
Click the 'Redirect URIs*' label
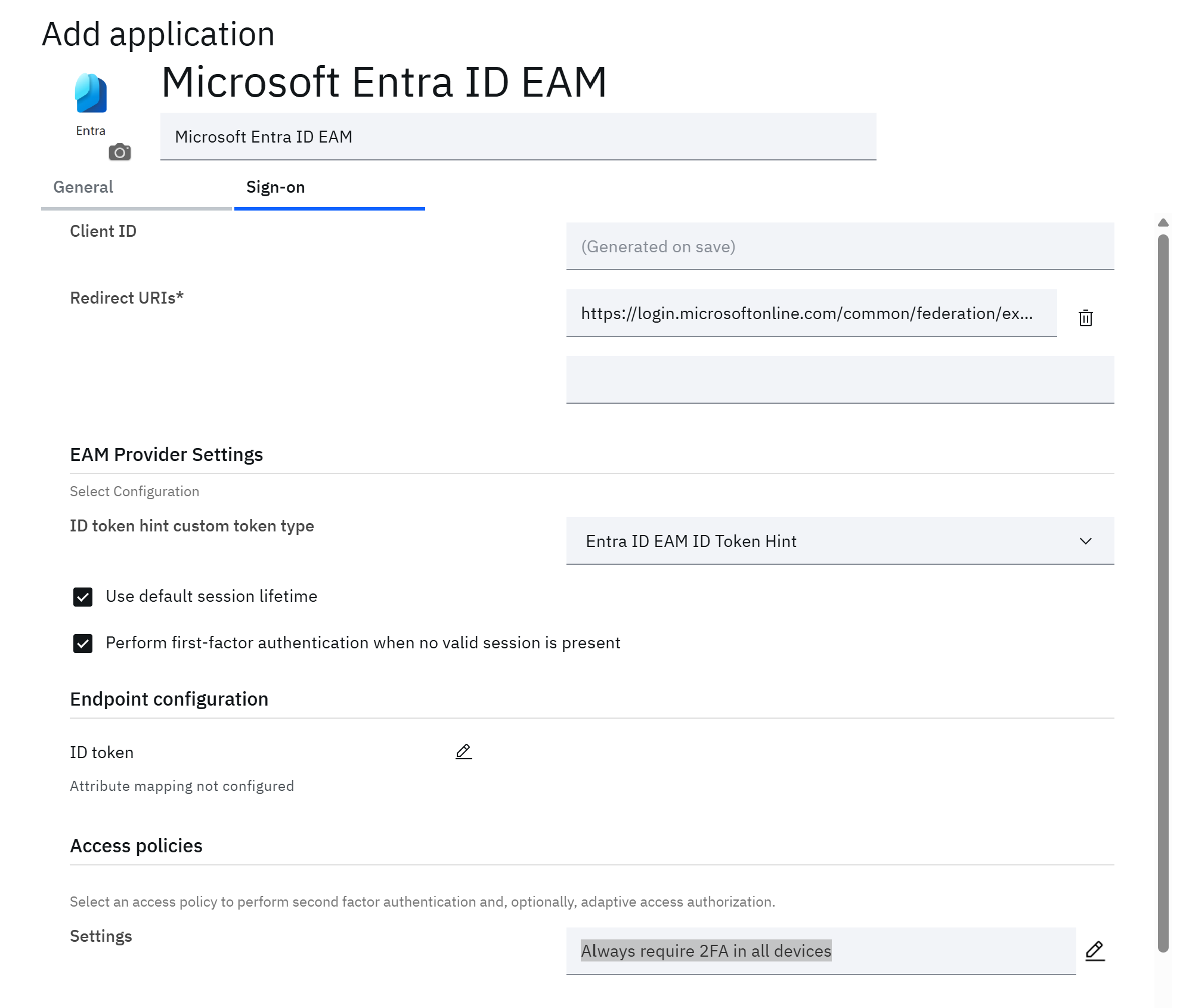pyautogui.click(x=127, y=298)
